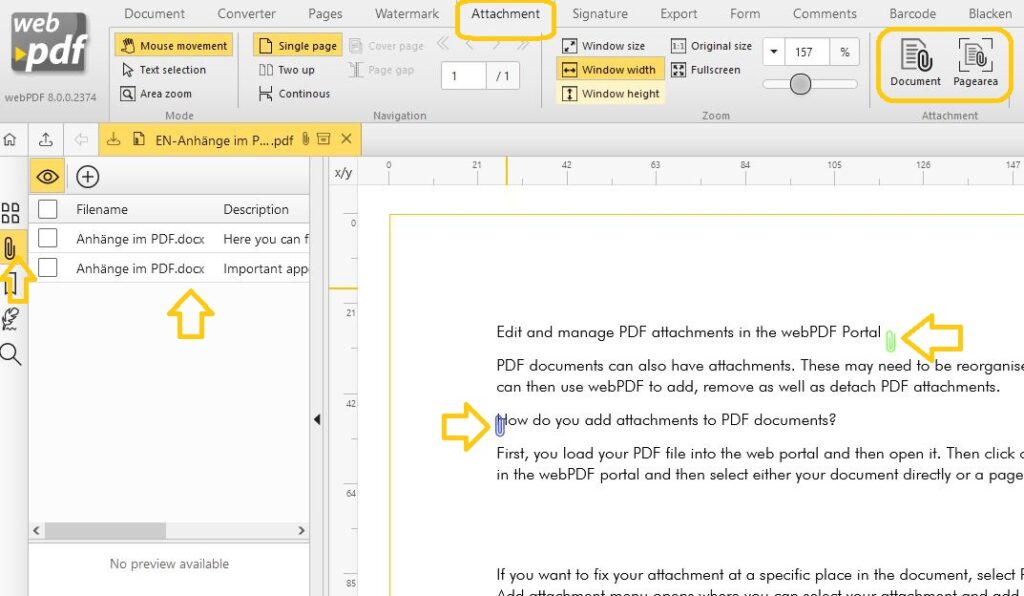This screenshot has width=1024, height=596.
Task: Click the home icon at top left
Action: (x=11, y=140)
